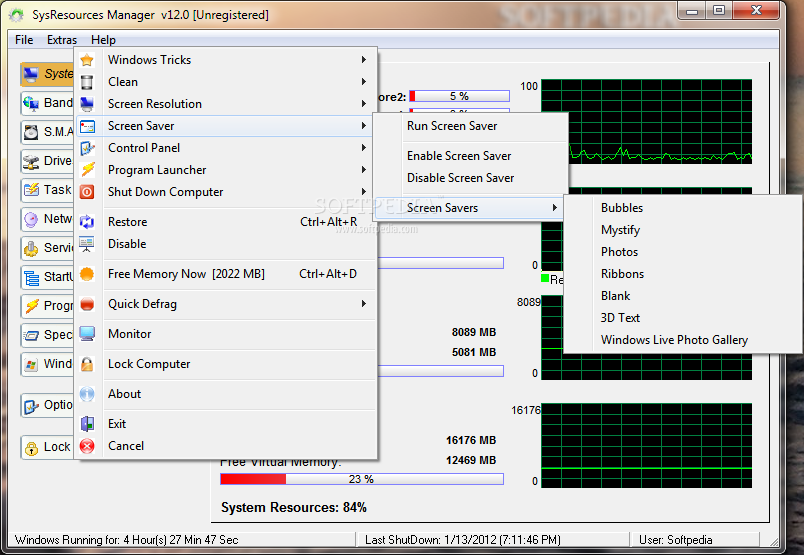Click the red disk icon beside Quick Defrag
The width and height of the screenshot is (804, 555).
(x=87, y=304)
